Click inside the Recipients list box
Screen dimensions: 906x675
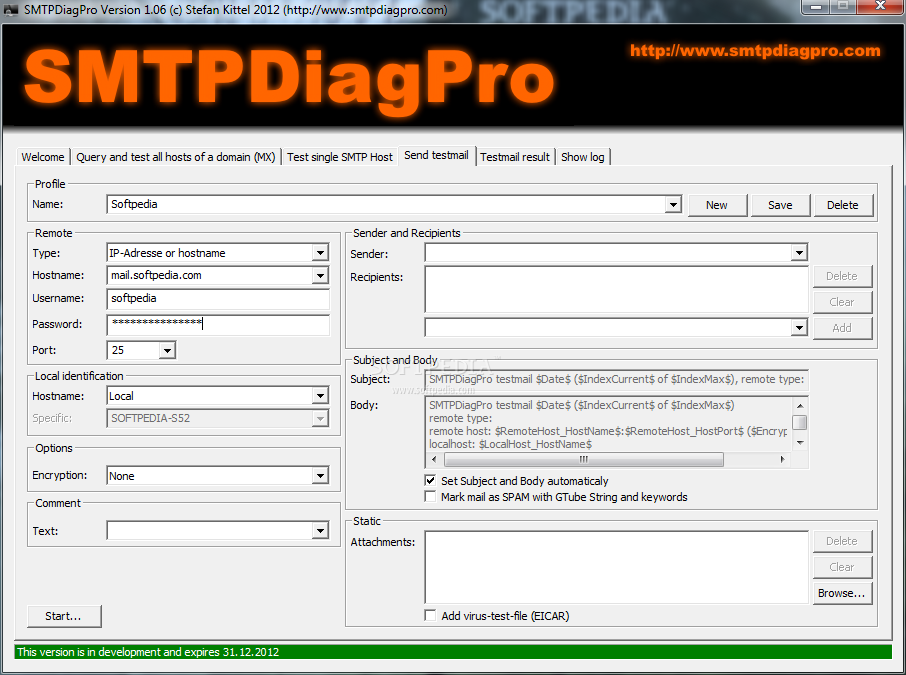pos(616,289)
